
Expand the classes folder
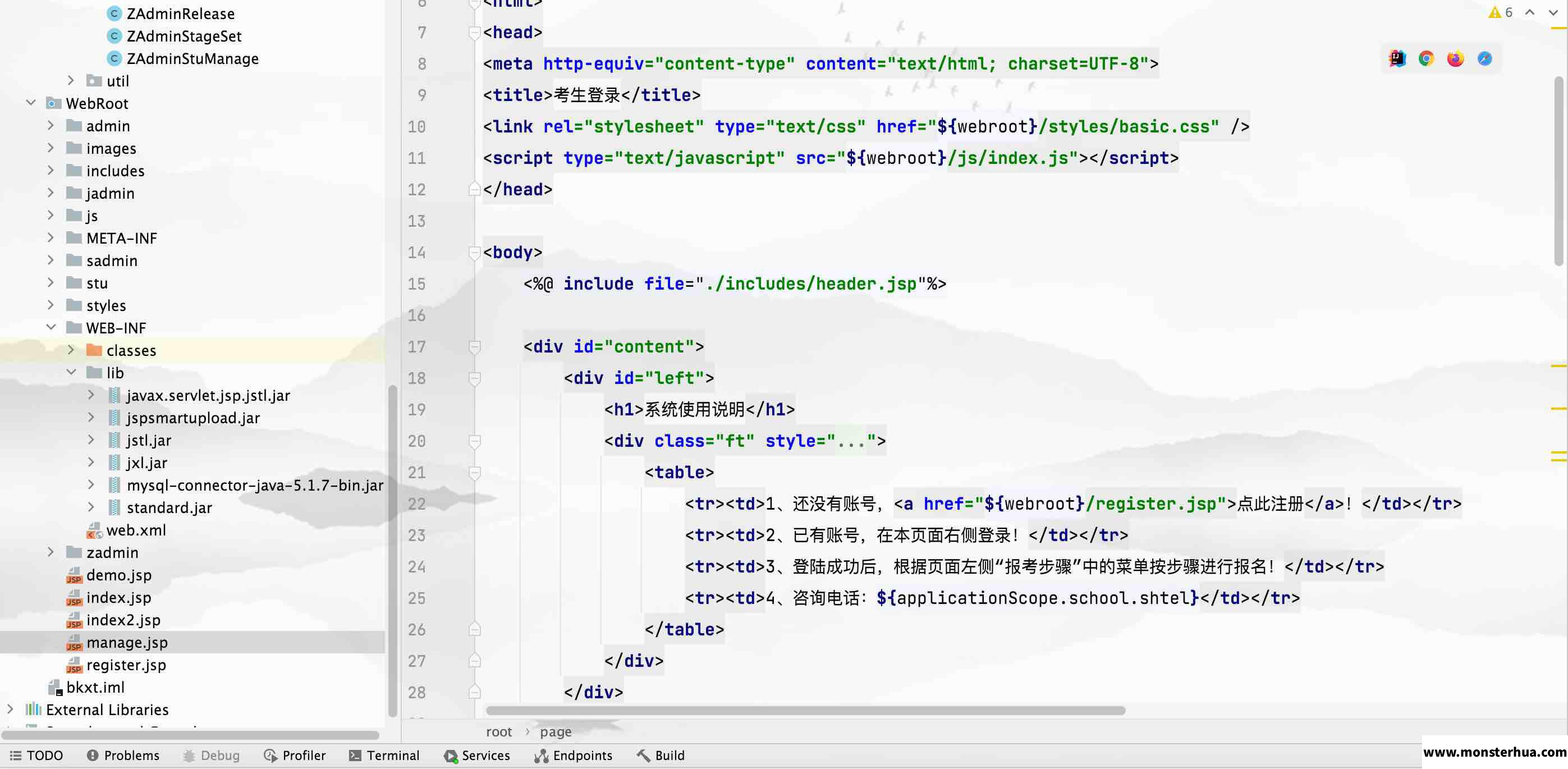coord(71,350)
